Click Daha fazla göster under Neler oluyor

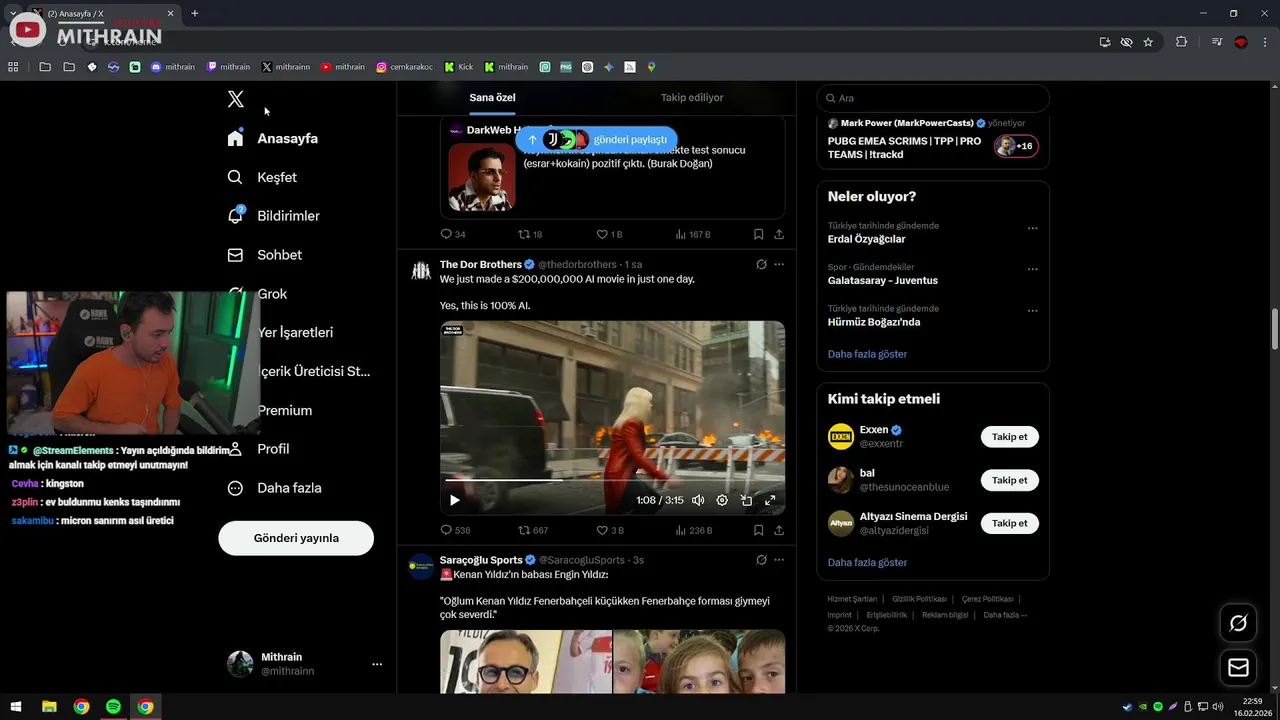click(867, 354)
